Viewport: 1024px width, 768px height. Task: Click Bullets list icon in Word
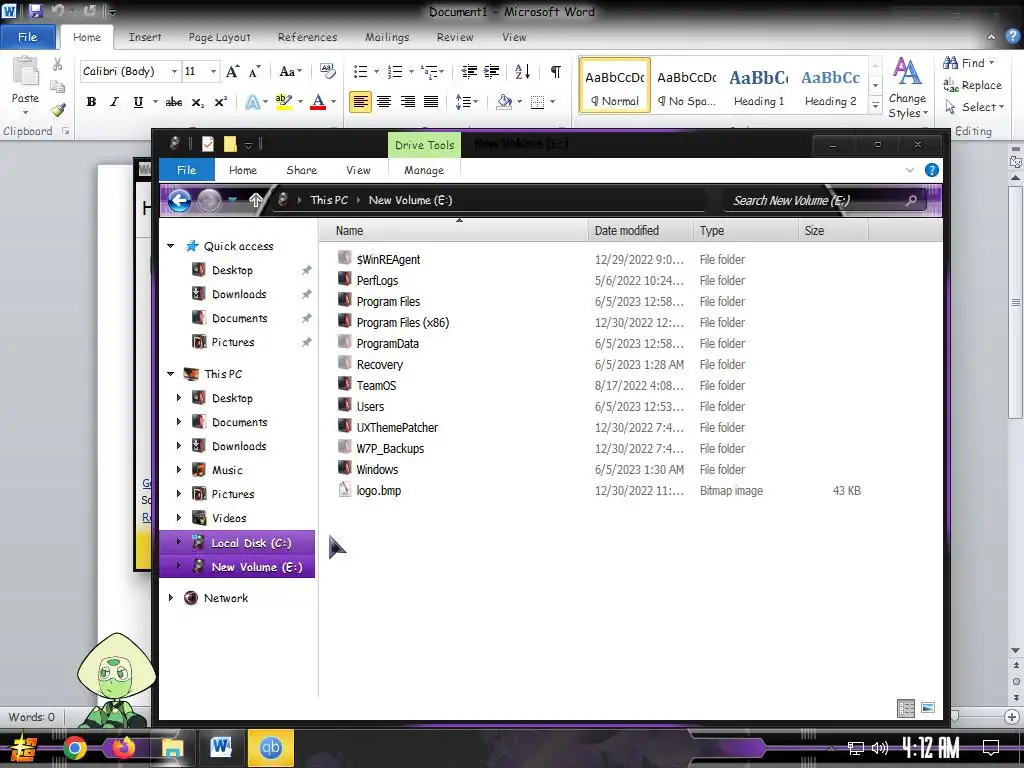360,71
